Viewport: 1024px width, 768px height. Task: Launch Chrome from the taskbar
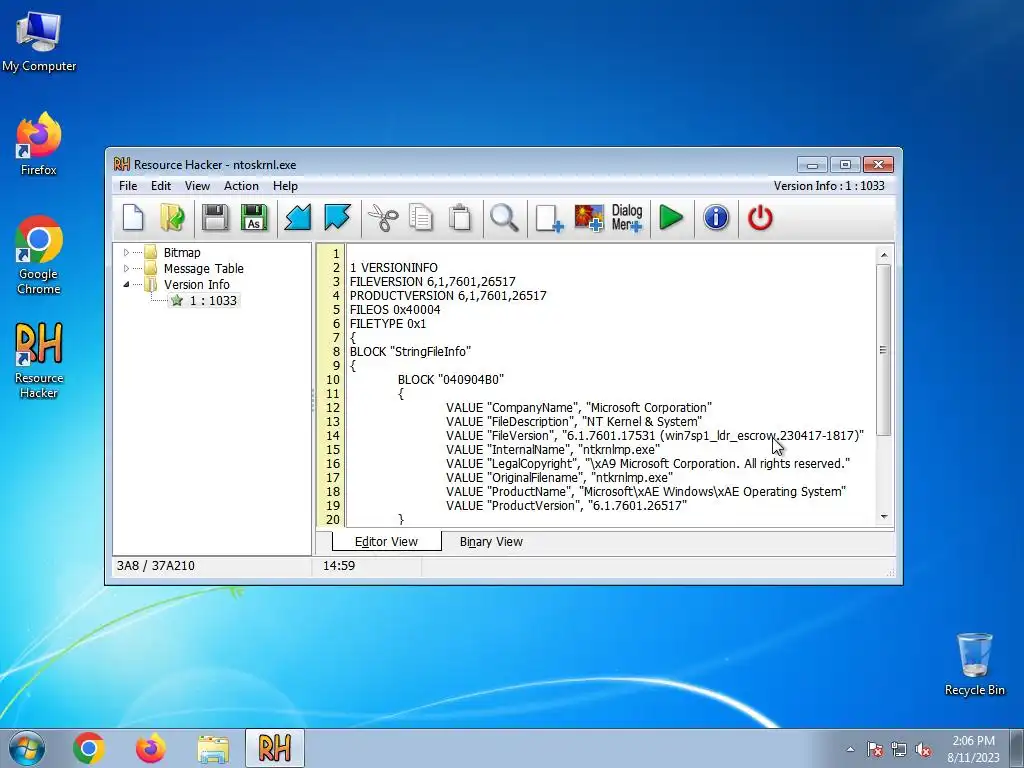(89, 748)
